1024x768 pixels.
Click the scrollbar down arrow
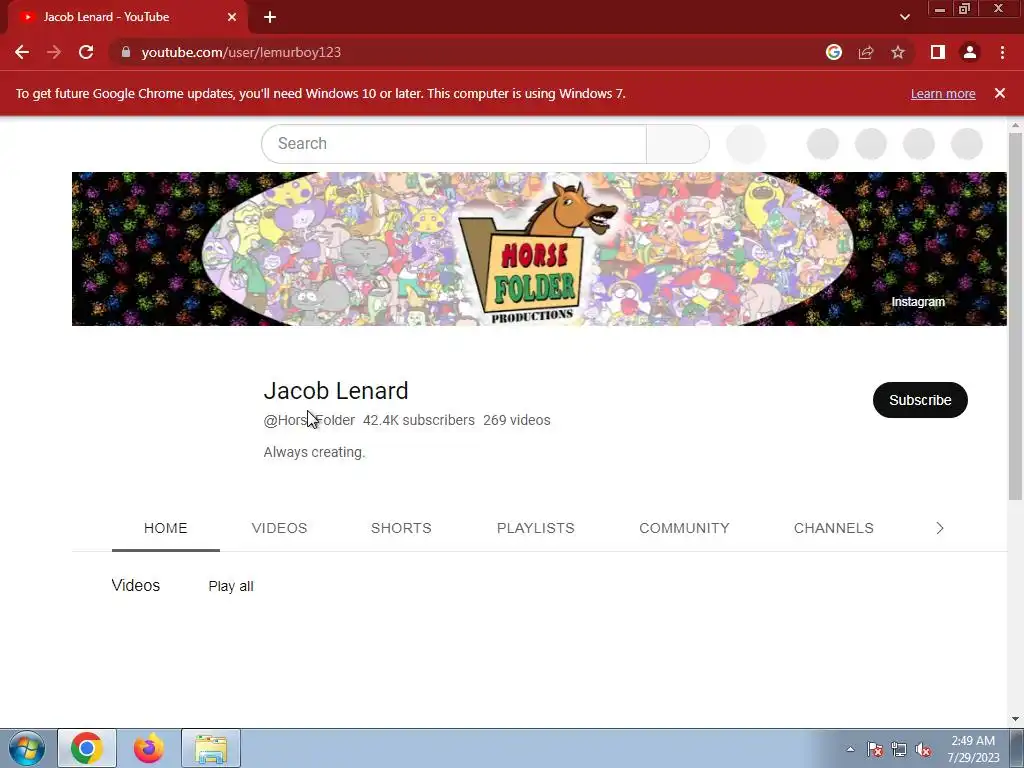(x=1015, y=719)
